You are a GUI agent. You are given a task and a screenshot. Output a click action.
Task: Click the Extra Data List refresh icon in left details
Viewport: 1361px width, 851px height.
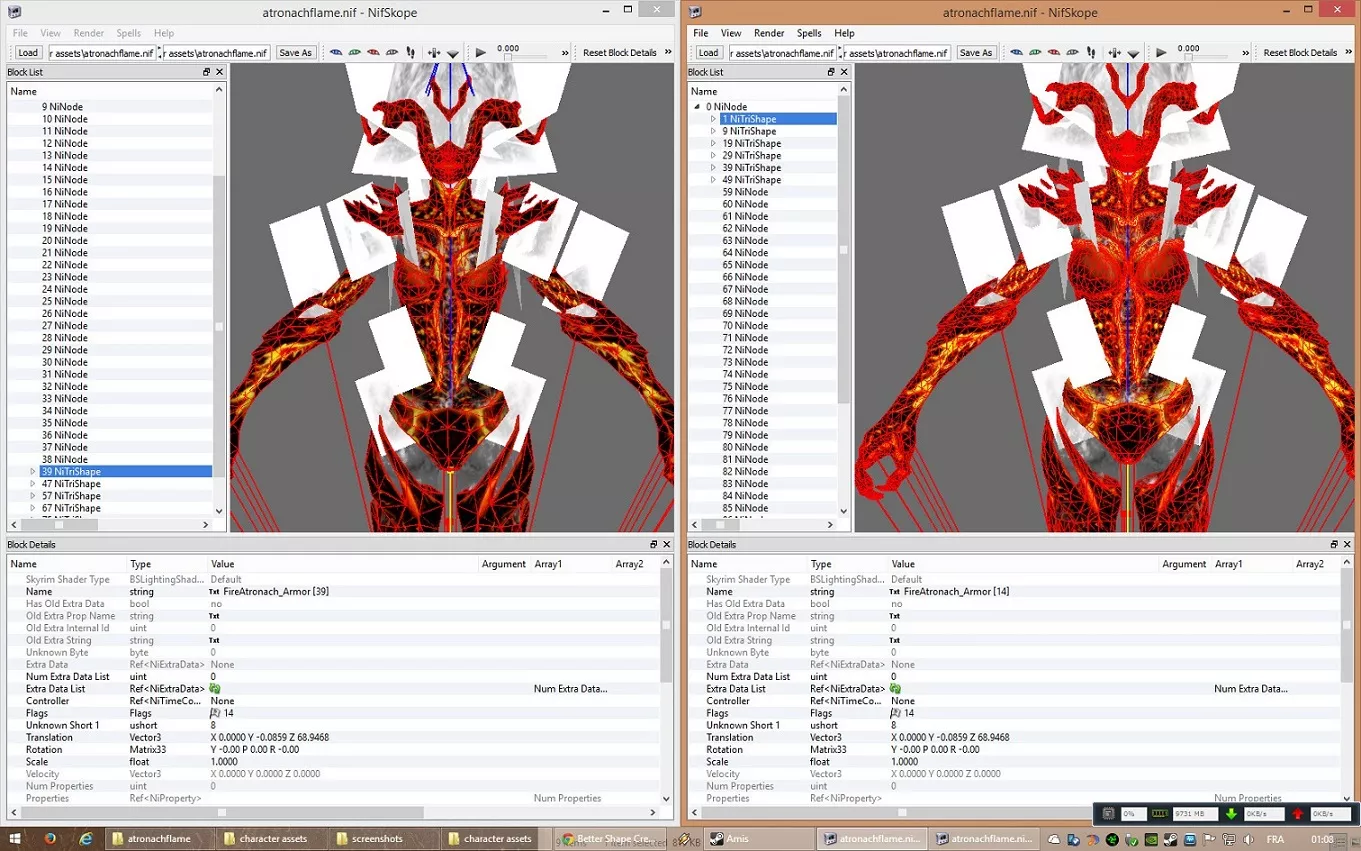tap(215, 689)
